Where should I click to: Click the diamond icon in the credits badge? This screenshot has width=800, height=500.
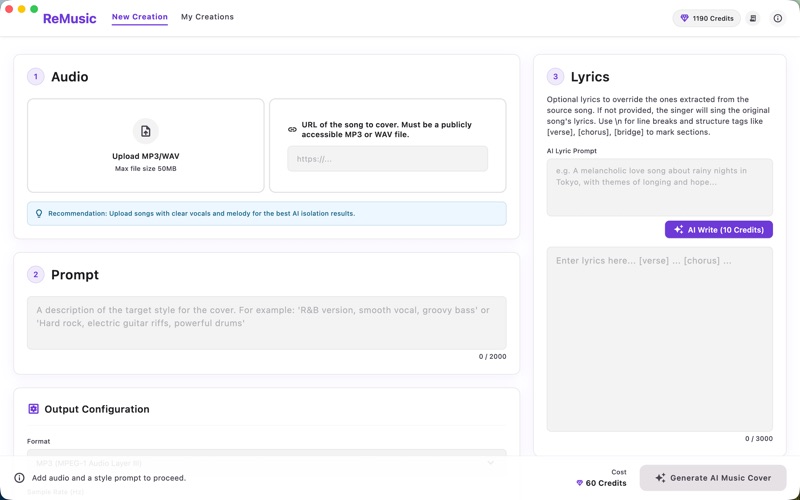[684, 18]
